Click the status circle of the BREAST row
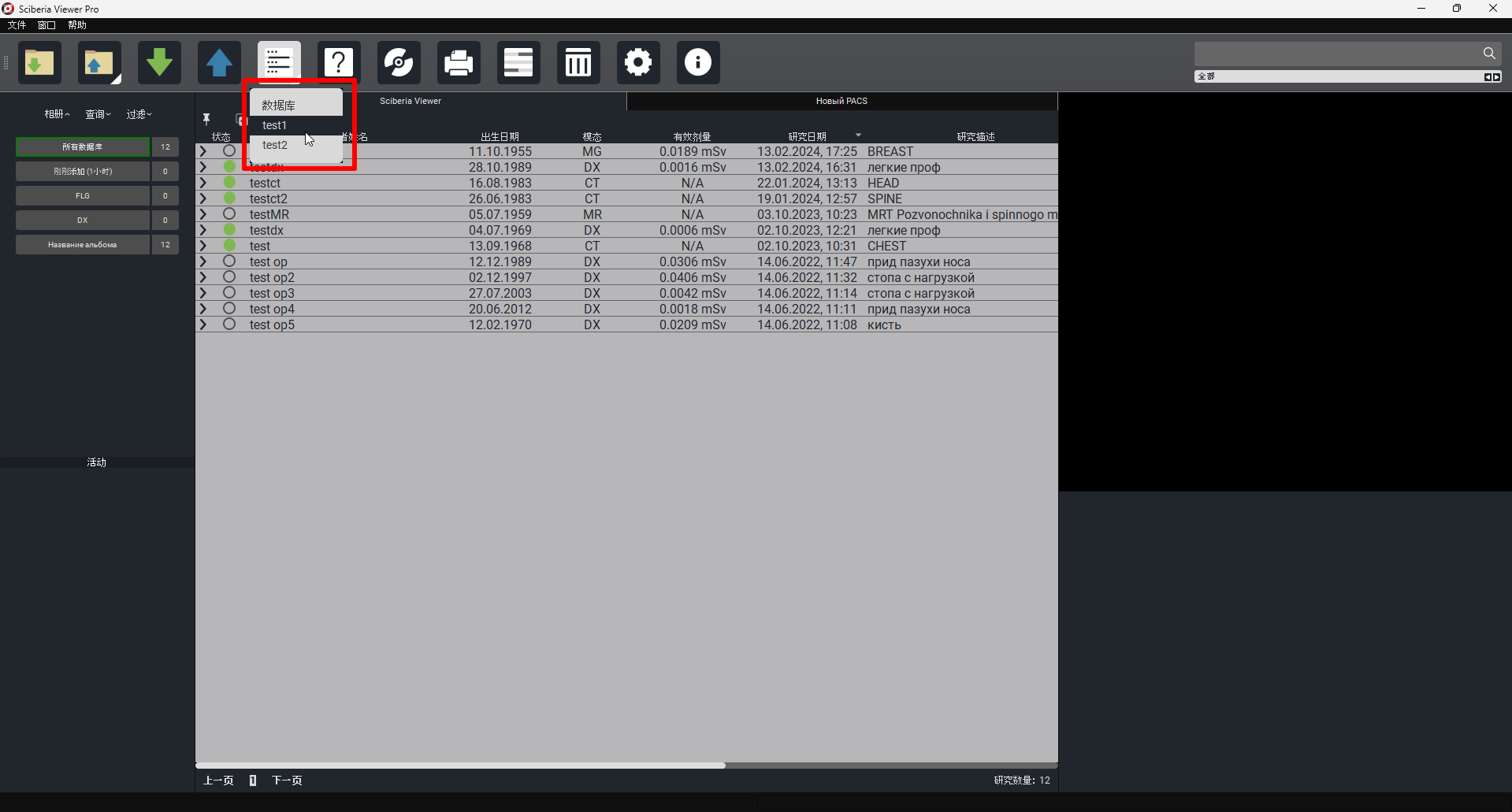1512x812 pixels. click(229, 150)
